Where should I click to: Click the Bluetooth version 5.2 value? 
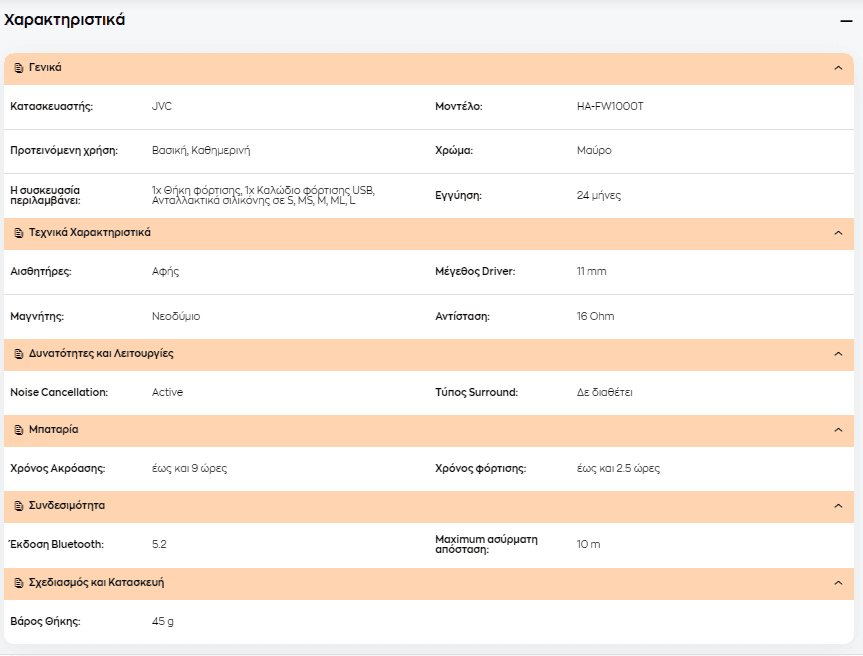[x=159, y=544]
